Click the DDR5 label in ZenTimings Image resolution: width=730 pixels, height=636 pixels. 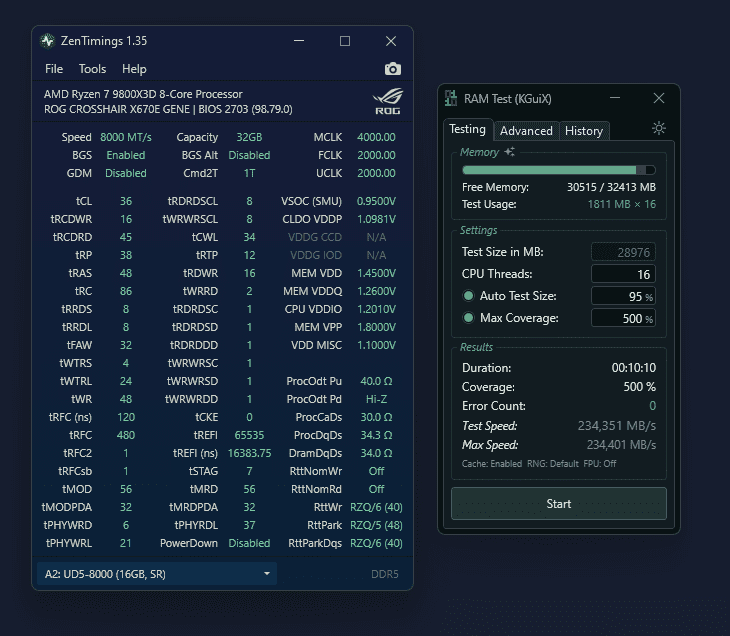pos(385,574)
